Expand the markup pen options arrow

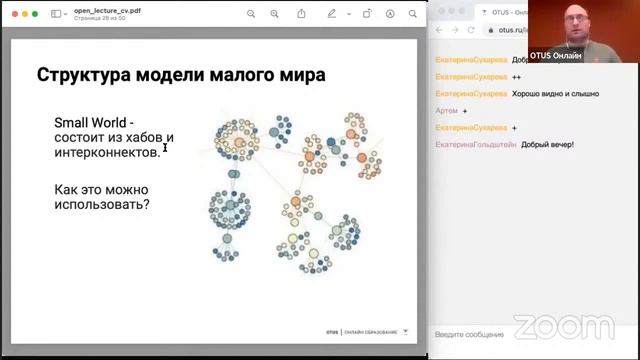tap(349, 14)
